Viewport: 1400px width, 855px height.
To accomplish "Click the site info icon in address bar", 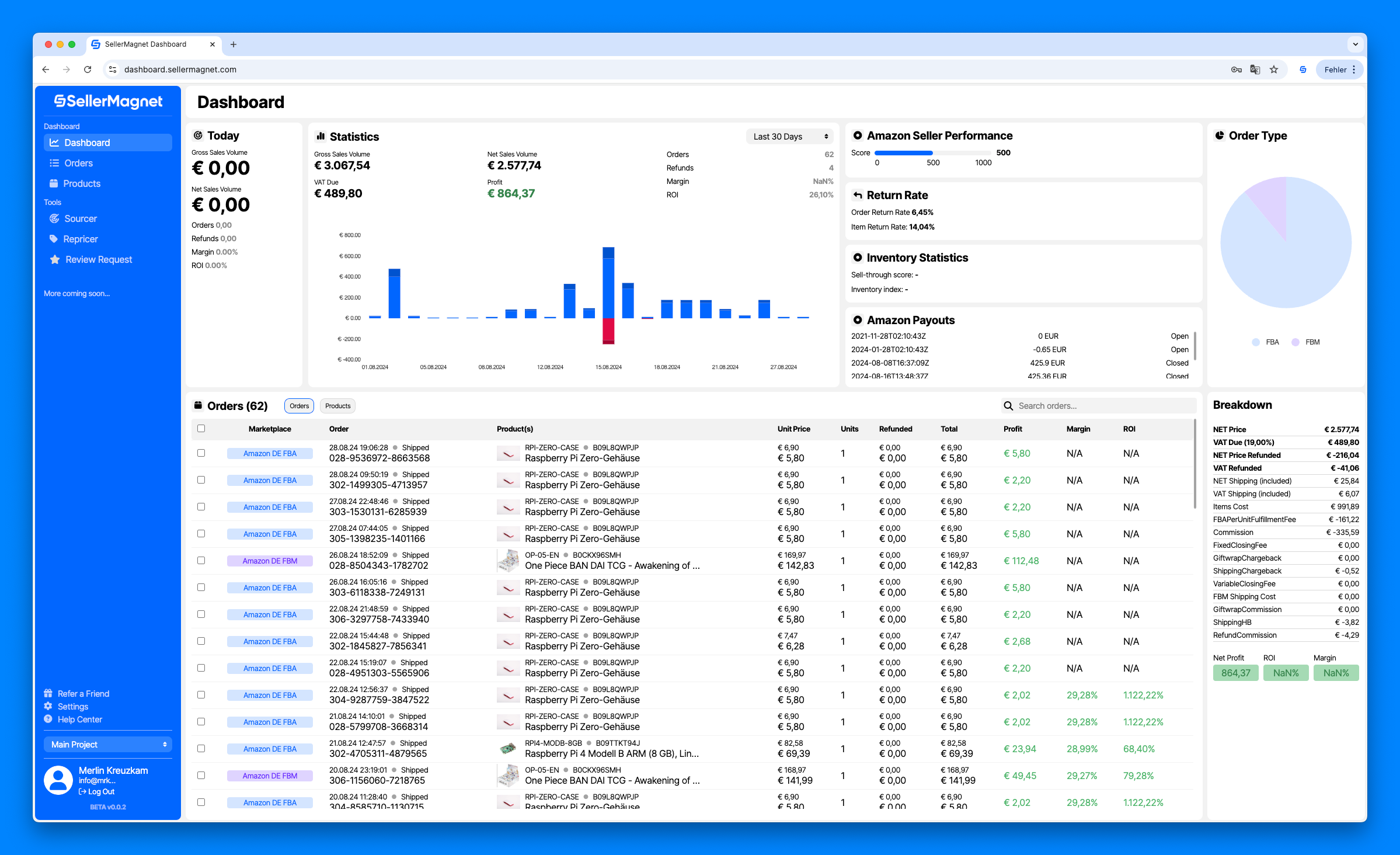I will (113, 69).
